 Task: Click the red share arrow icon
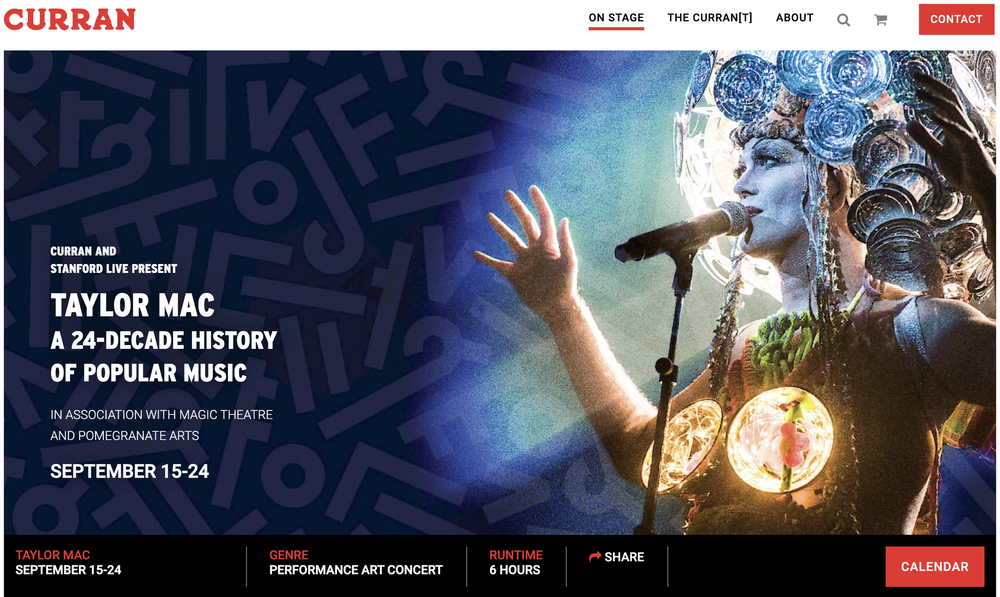click(x=595, y=556)
